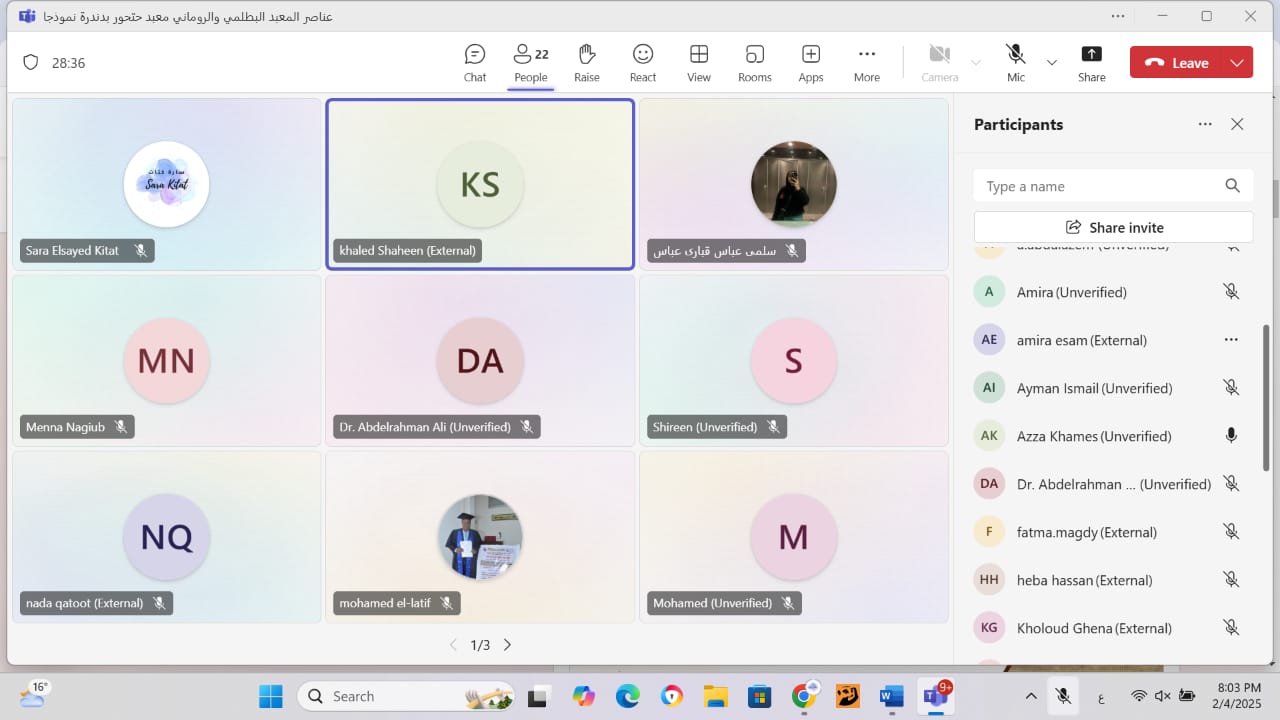The image size is (1280, 720).
Task: Show hidden icons in the system tray
Action: pyautogui.click(x=1031, y=696)
